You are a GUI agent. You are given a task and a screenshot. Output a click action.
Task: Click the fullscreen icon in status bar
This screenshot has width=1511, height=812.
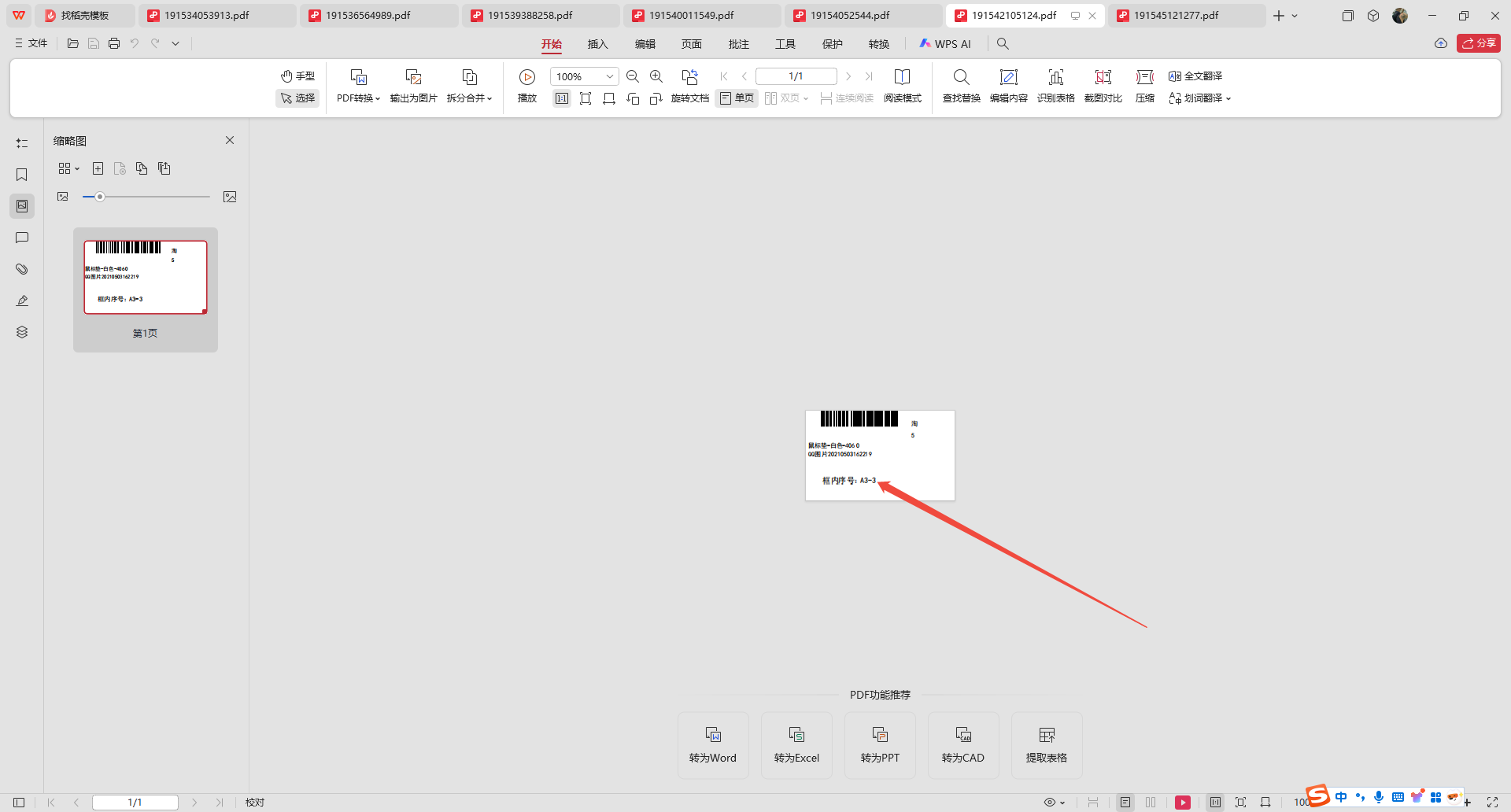(1492, 803)
